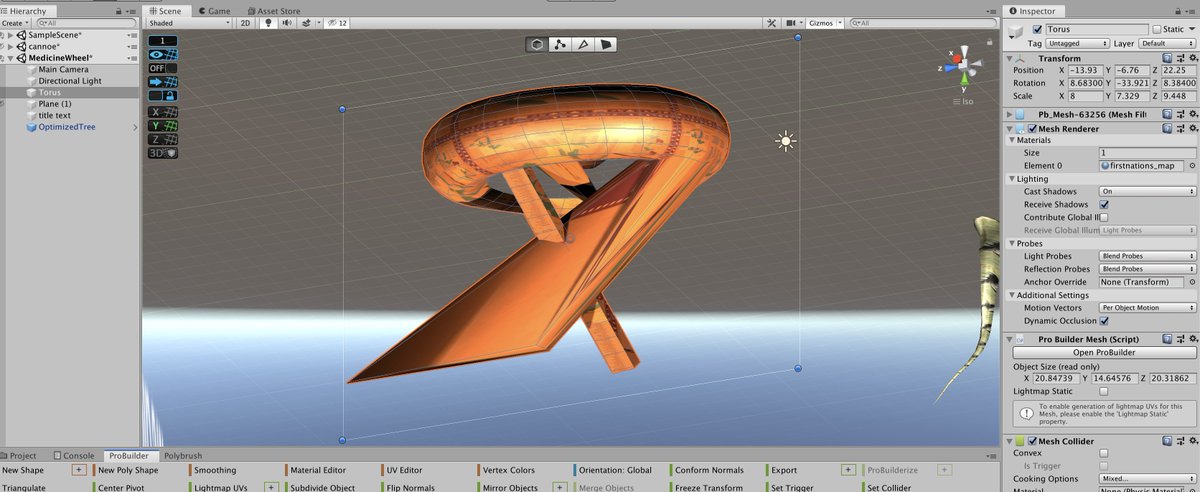1200x492 pixels.
Task: Switch to Game tab
Action: pos(214,11)
